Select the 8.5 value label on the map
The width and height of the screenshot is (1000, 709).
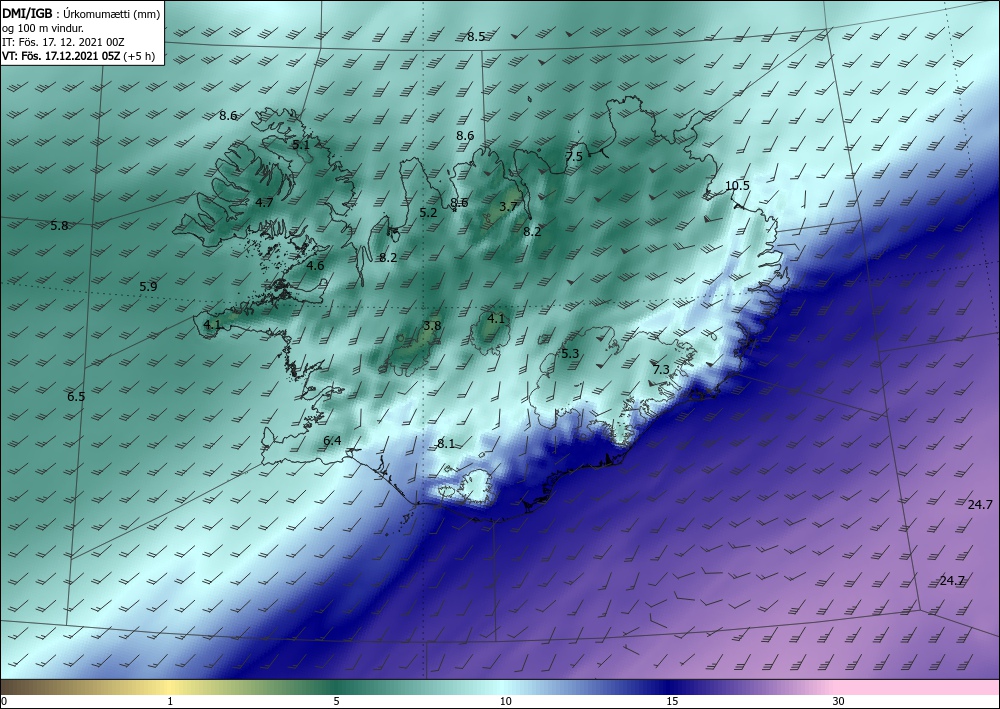point(476,37)
